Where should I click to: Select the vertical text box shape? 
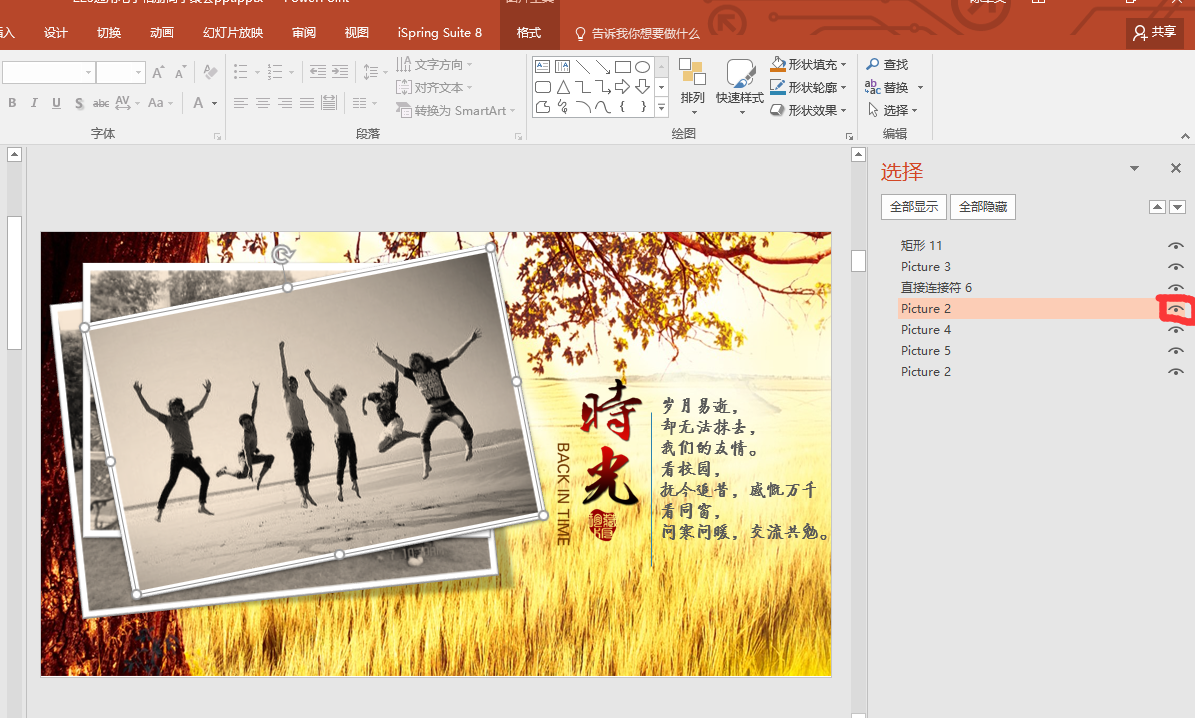(x=562, y=66)
